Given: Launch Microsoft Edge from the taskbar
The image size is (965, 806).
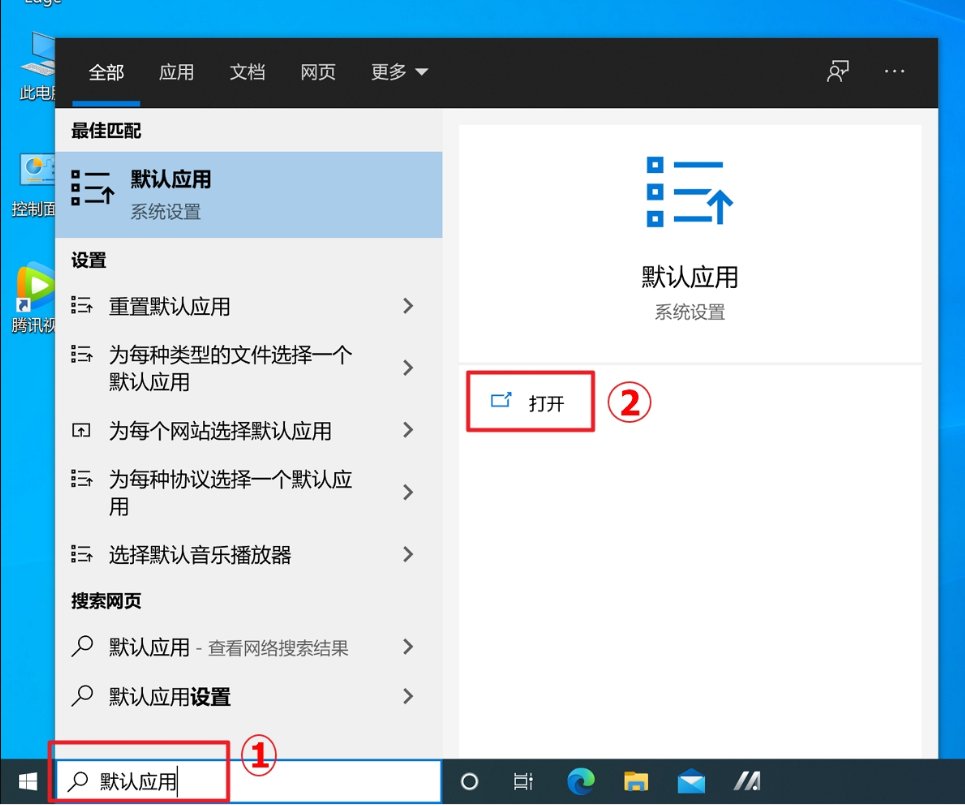Looking at the screenshot, I should point(580,781).
